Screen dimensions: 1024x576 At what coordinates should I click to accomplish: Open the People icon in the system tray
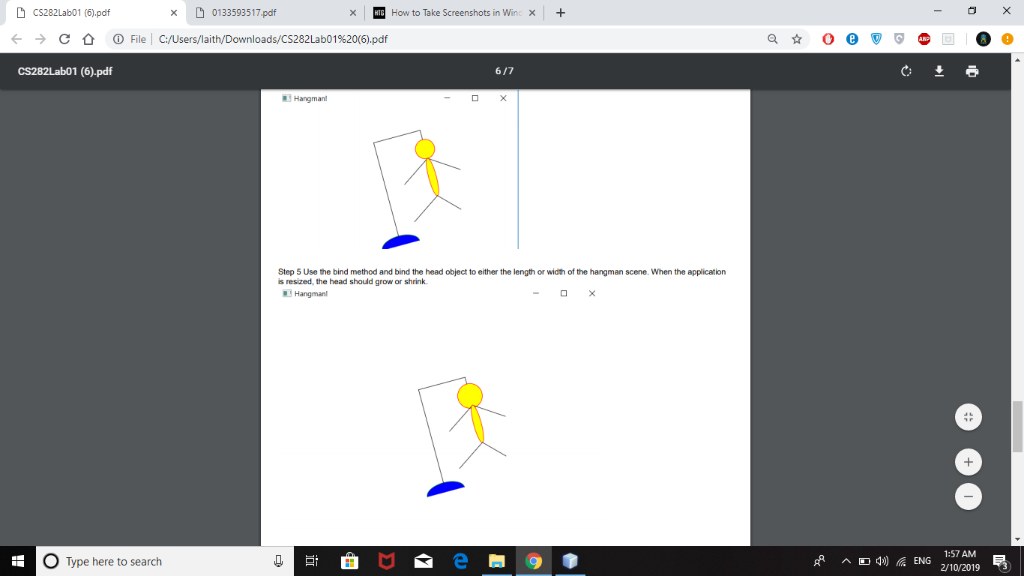point(819,562)
